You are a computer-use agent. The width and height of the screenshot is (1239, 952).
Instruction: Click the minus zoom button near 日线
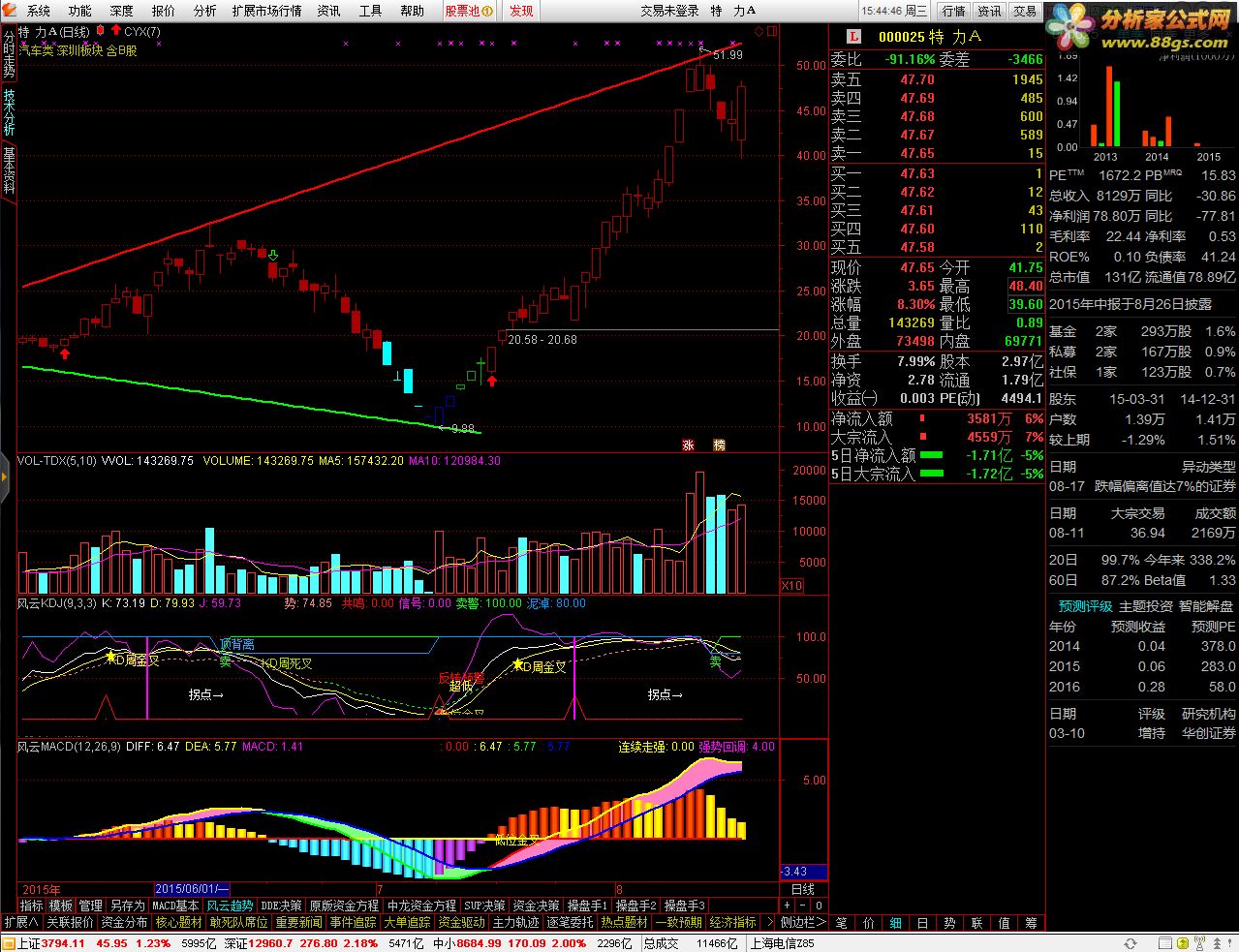pos(804,906)
